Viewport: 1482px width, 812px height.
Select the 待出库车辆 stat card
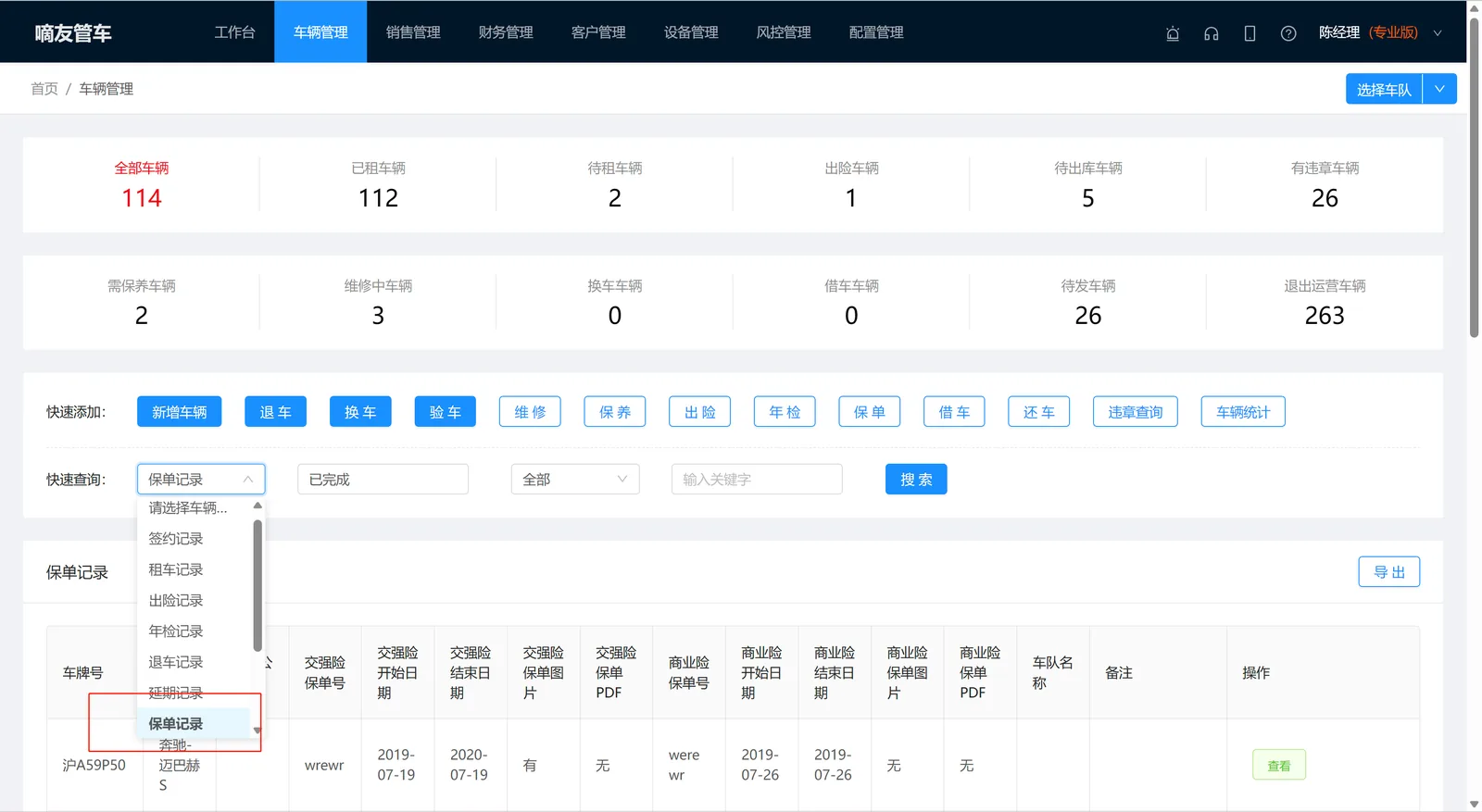[1088, 184]
